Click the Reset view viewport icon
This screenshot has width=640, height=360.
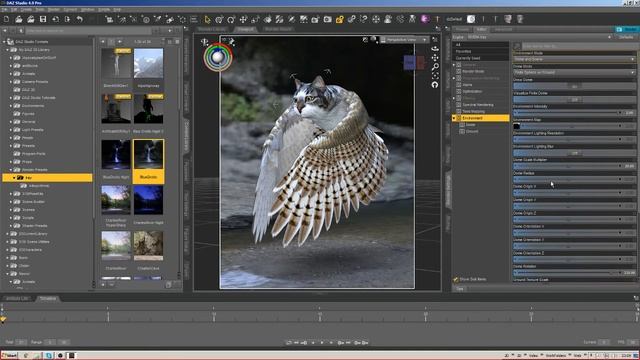pos(435,84)
